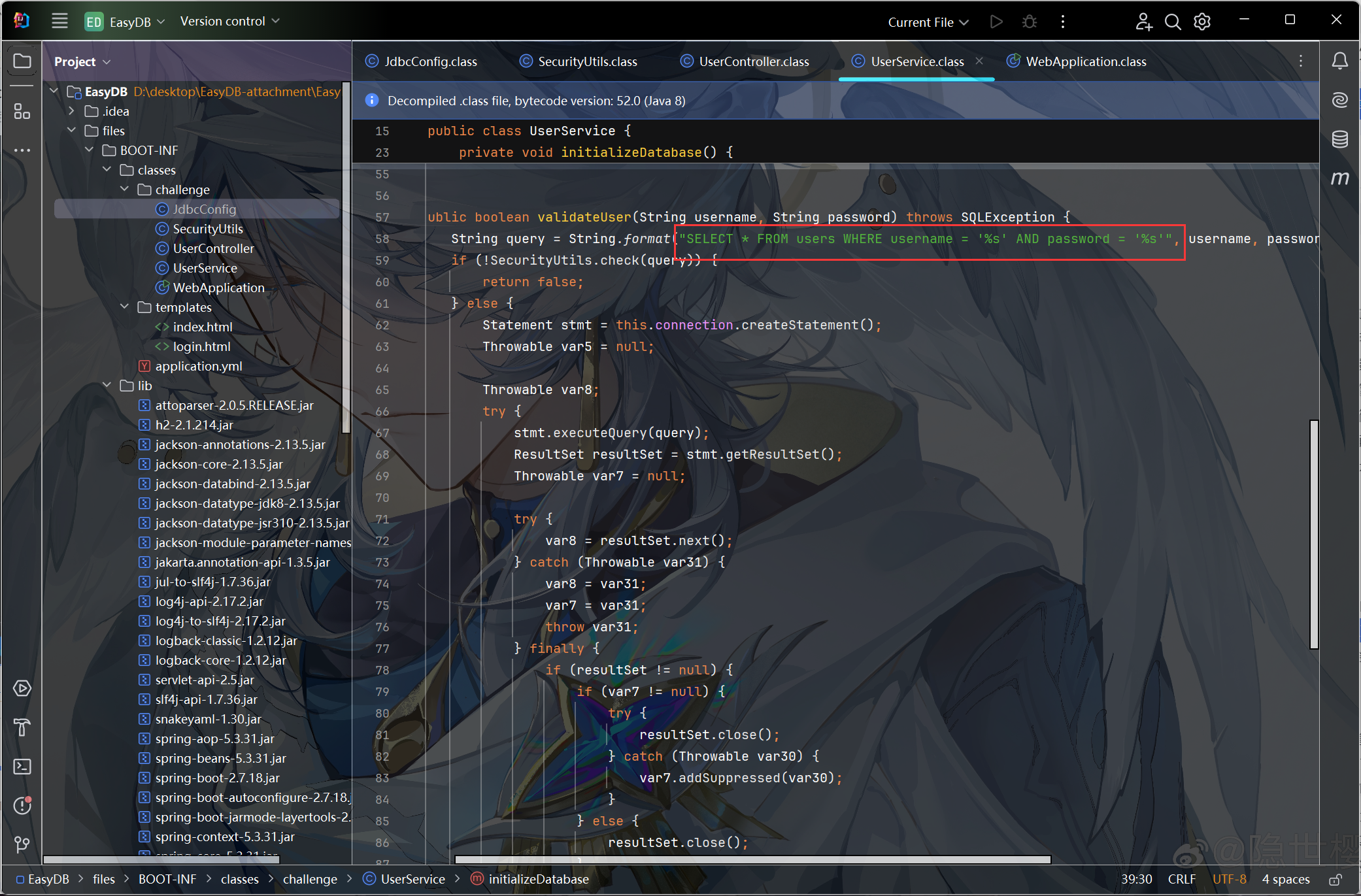This screenshot has height=896, width=1361.
Task: Open line and column 39:30 indicator
Action: pyautogui.click(x=1137, y=879)
